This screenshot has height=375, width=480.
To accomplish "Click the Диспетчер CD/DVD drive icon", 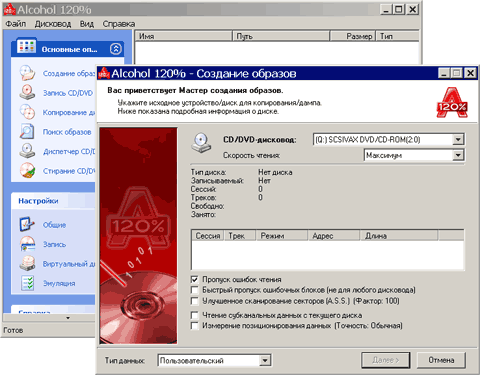I will 27,151.
